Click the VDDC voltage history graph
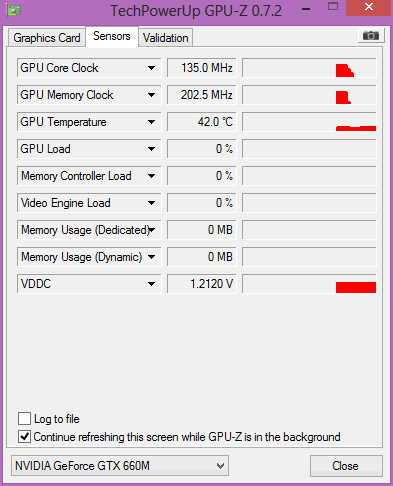The width and height of the screenshot is (393, 486). coord(309,284)
